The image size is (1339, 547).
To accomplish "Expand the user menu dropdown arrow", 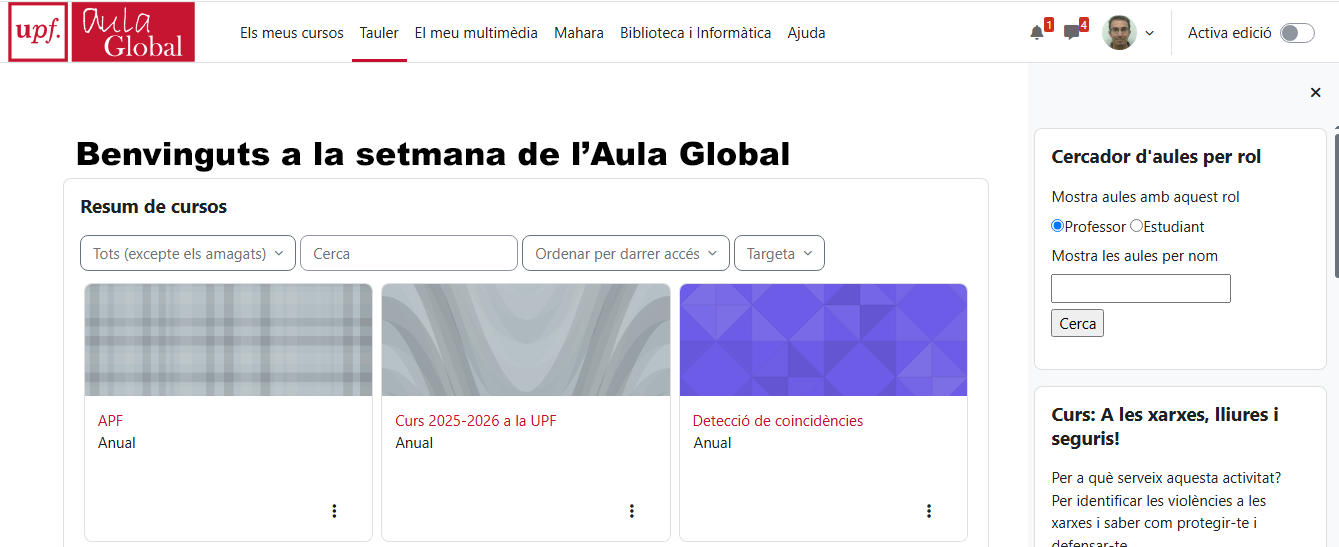I will pyautogui.click(x=1149, y=33).
